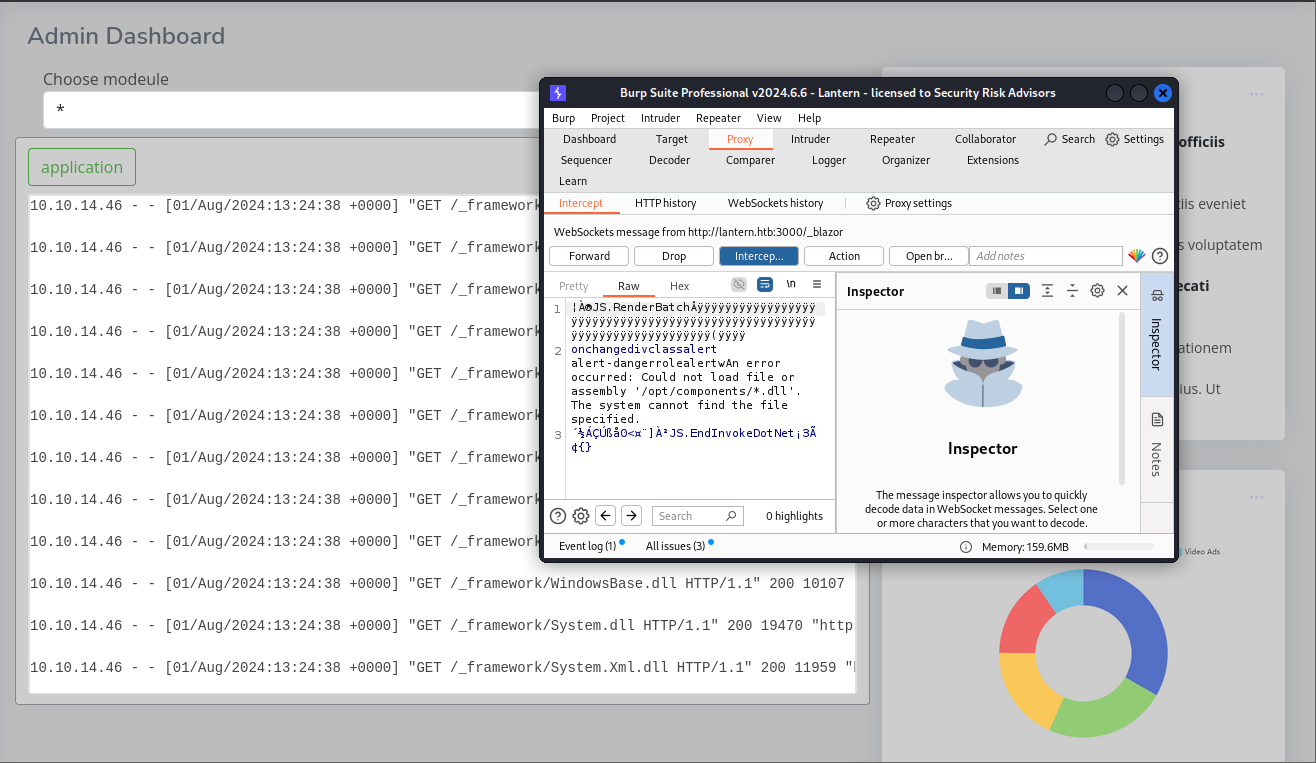1316x763 pixels.
Task: Switch to the Learn tab
Action: pos(573,181)
